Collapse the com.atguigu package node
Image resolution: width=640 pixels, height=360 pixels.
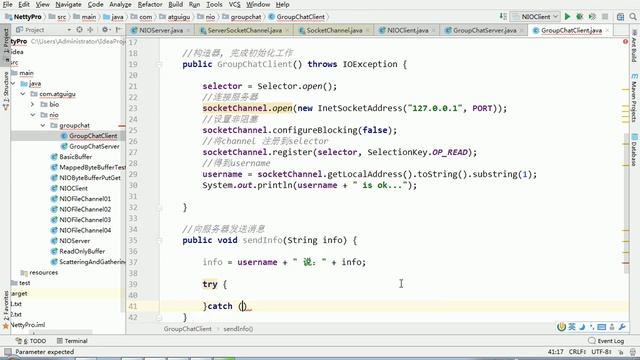click(x=23, y=94)
